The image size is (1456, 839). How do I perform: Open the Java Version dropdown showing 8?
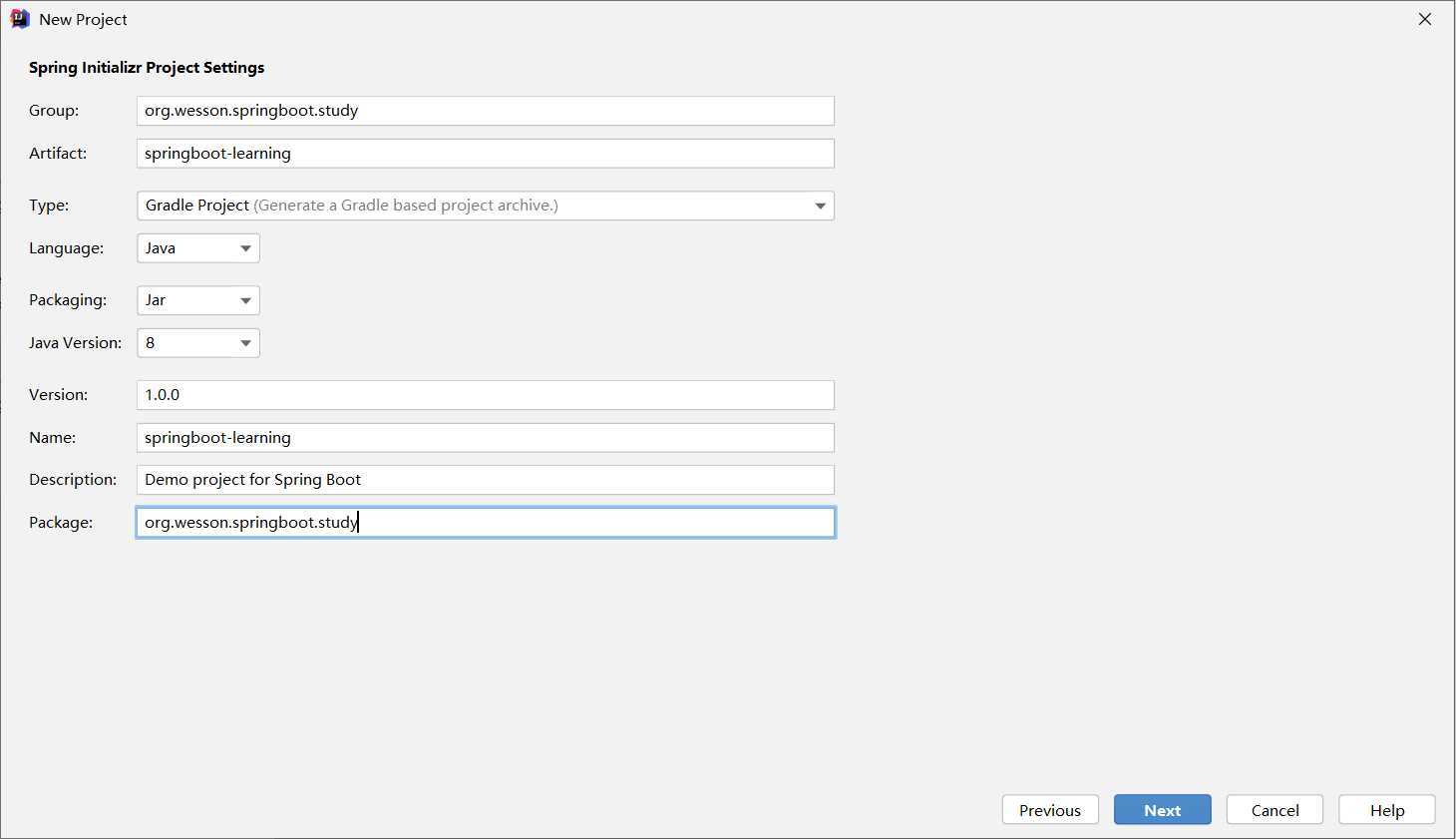click(197, 343)
